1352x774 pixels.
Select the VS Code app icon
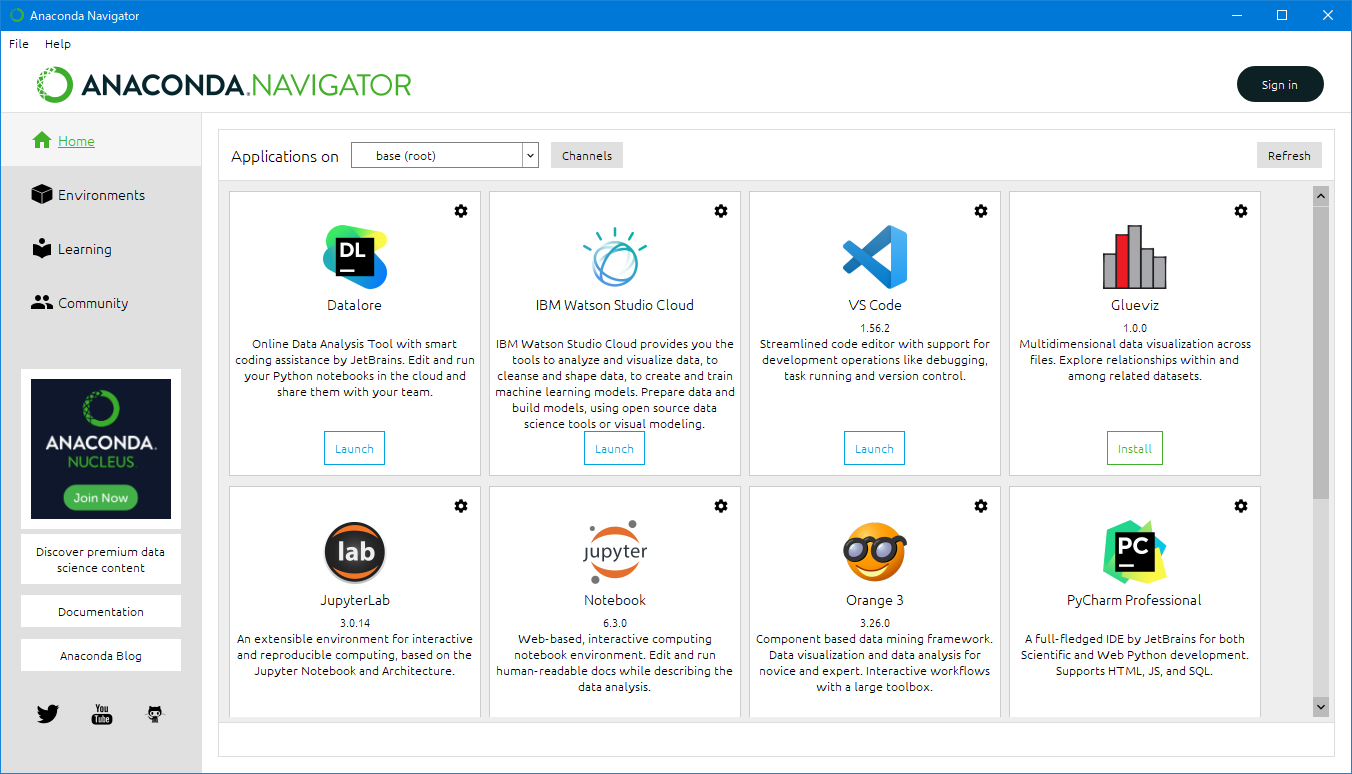coord(874,257)
